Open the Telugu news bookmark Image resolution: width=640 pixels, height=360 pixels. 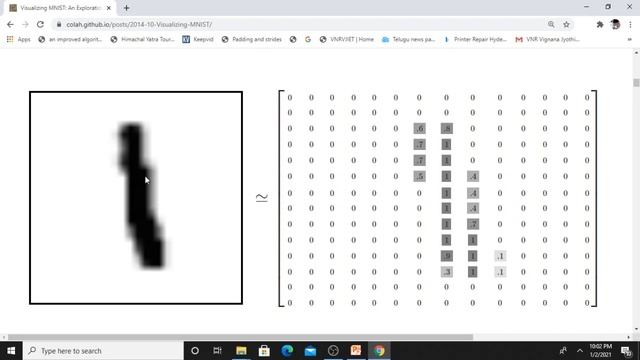(x=409, y=39)
